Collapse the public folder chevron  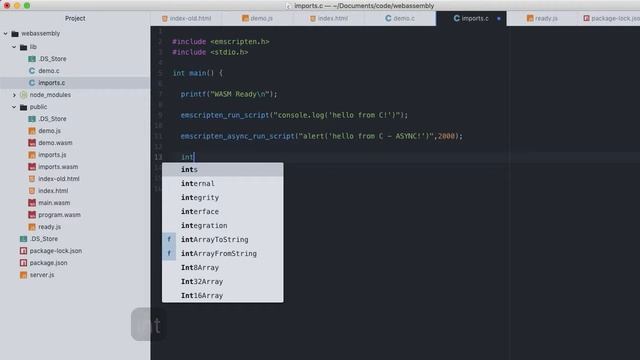point(14,107)
